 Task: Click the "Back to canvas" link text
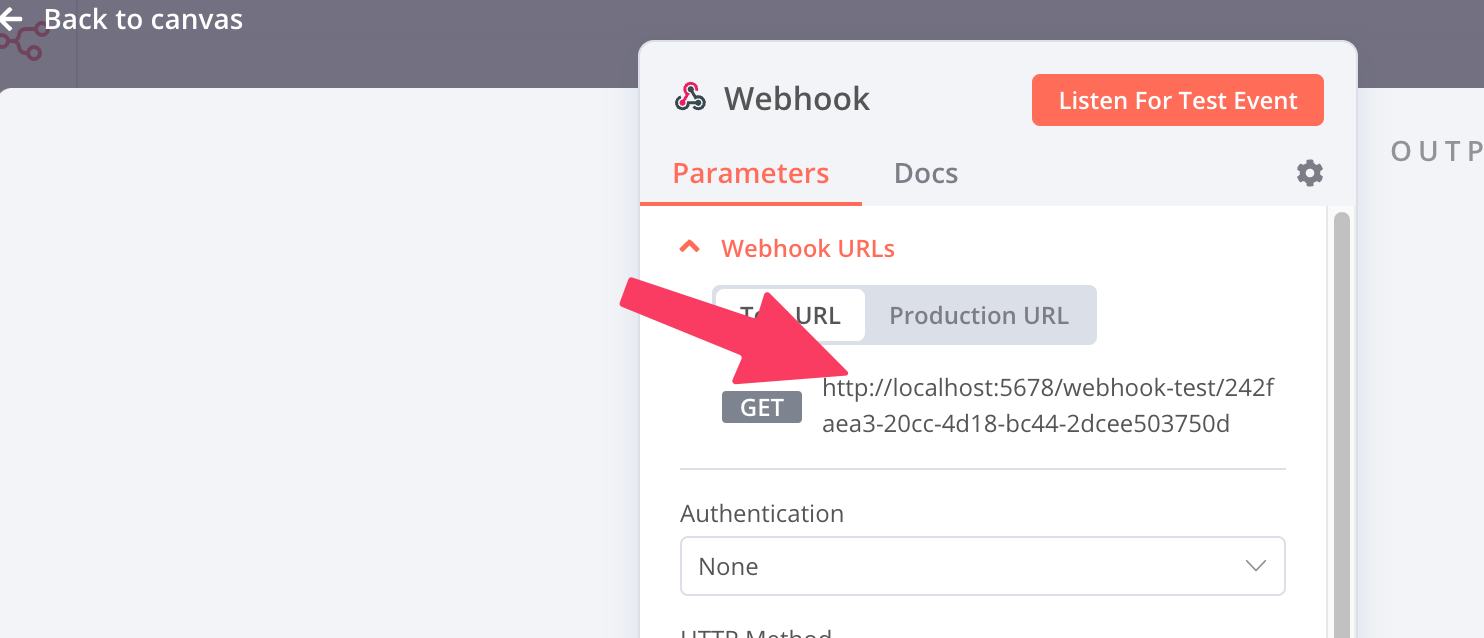click(143, 19)
